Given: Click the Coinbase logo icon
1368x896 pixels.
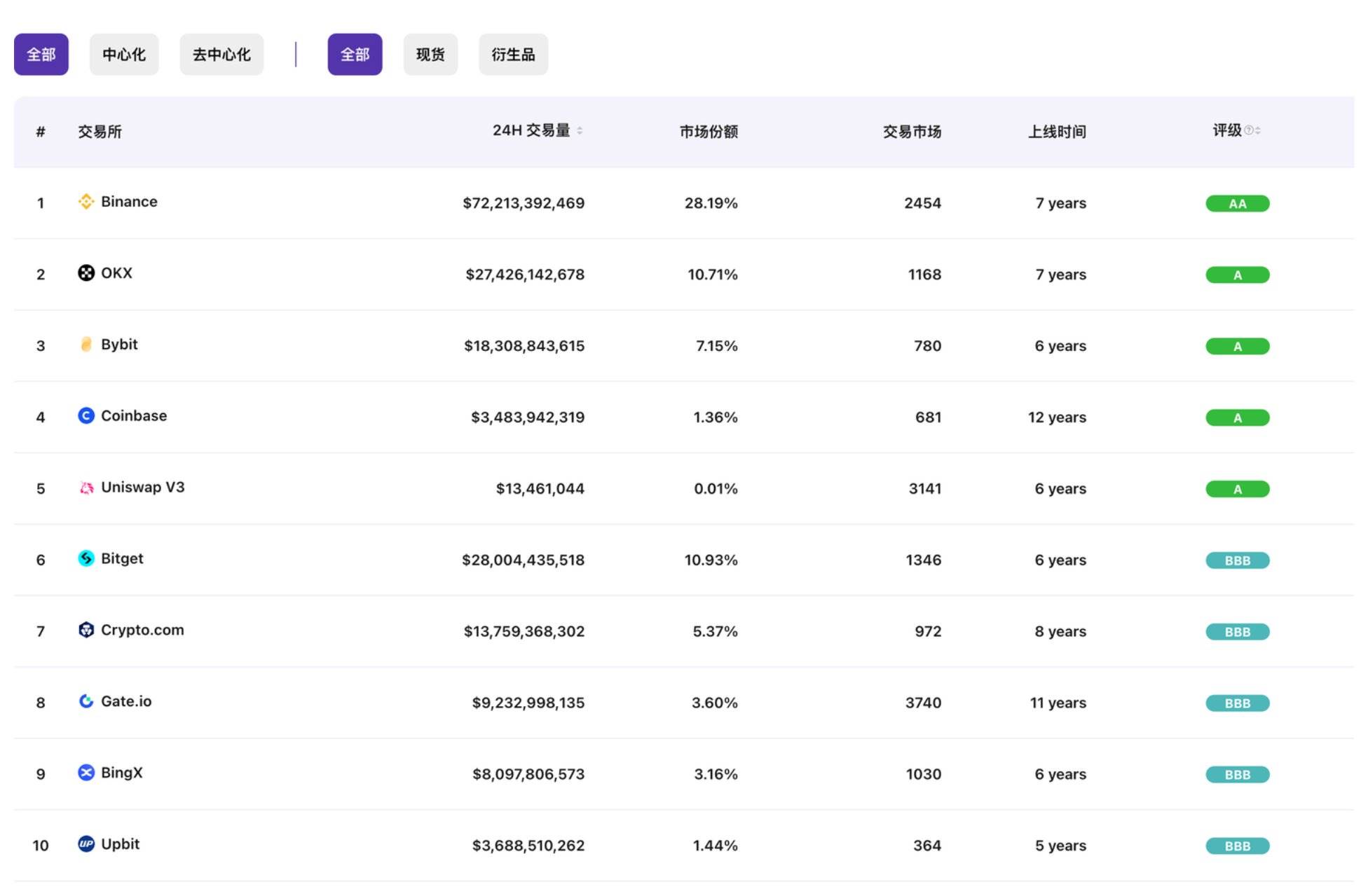Looking at the screenshot, I should point(86,416).
